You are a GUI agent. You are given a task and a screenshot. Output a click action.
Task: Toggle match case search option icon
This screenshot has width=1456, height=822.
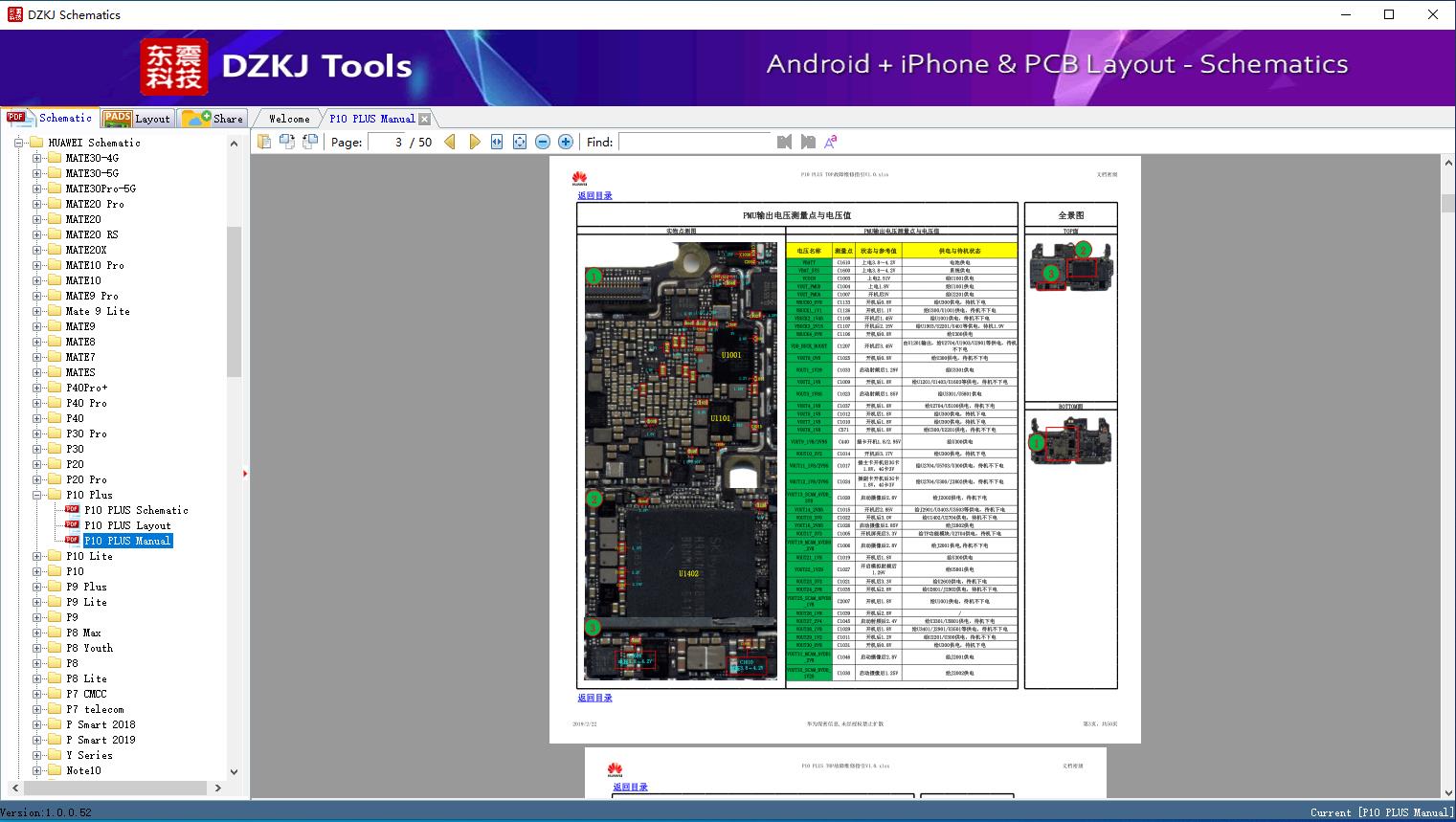tap(831, 142)
